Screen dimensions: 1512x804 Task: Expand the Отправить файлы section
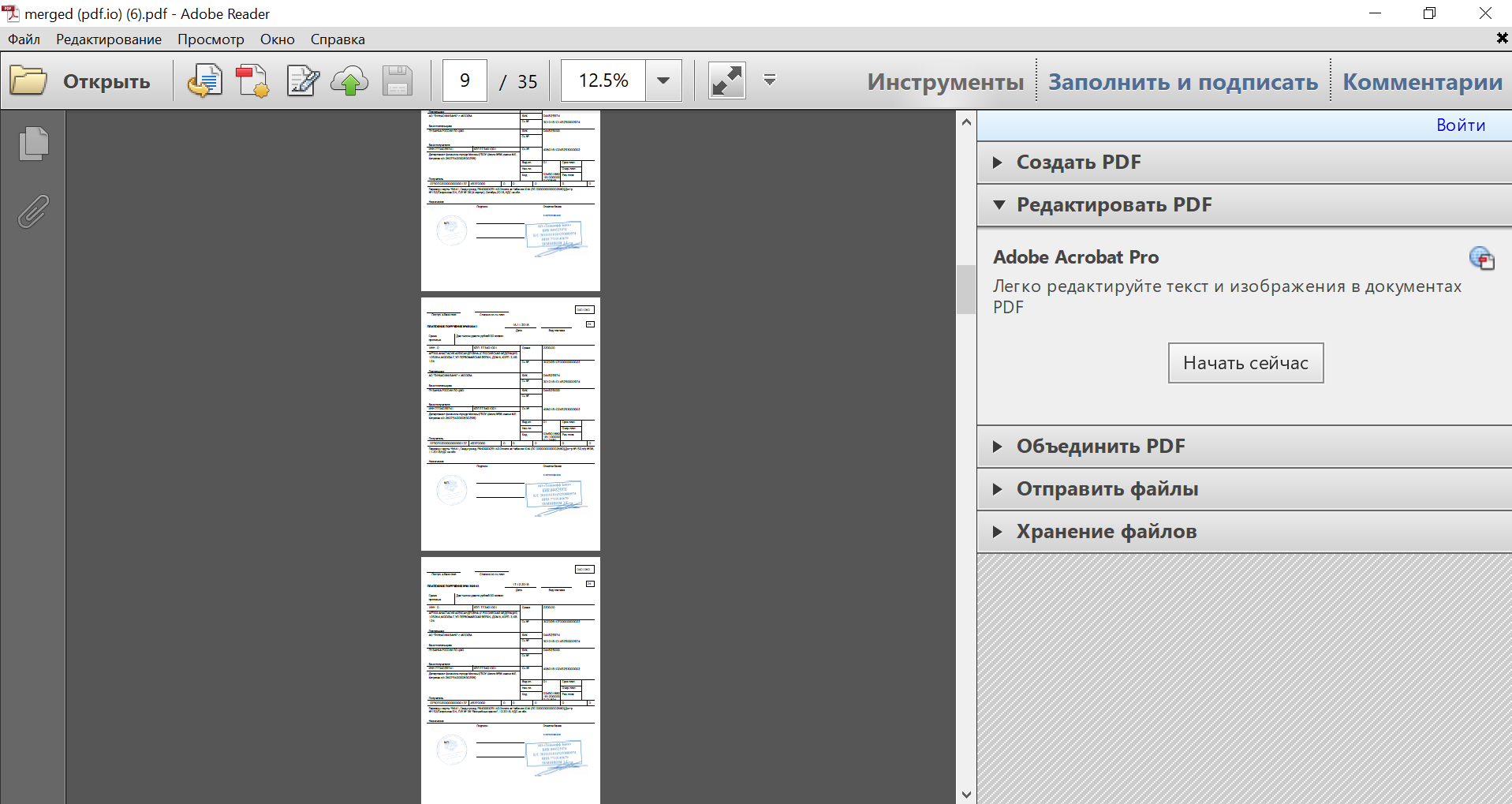pyautogui.click(x=1244, y=489)
